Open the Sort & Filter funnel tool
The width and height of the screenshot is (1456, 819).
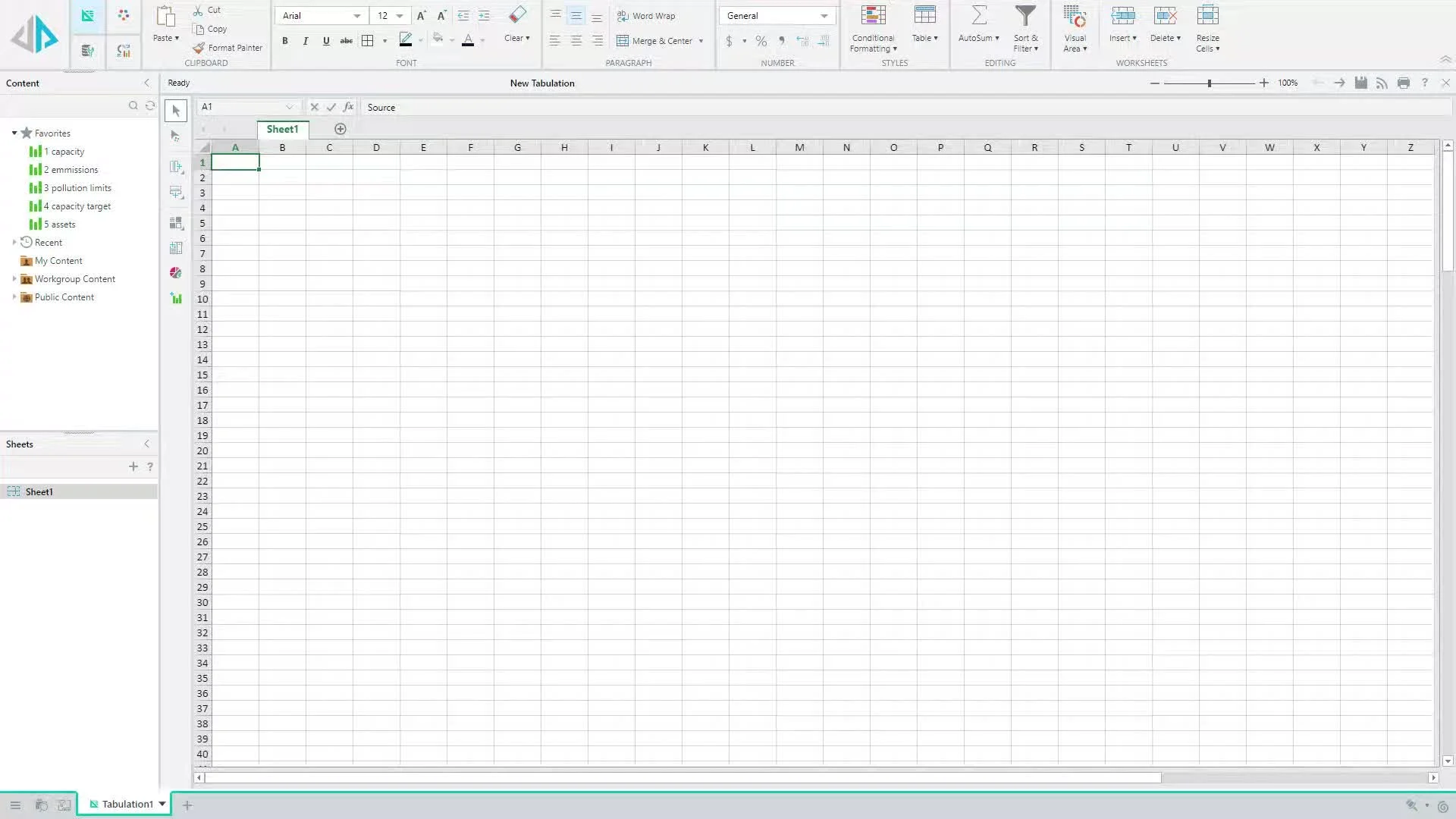(1025, 15)
